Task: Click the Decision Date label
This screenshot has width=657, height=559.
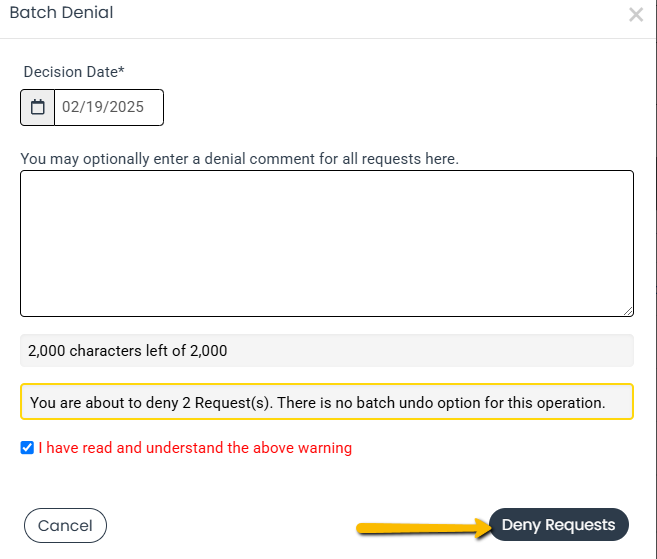Action: [74, 72]
